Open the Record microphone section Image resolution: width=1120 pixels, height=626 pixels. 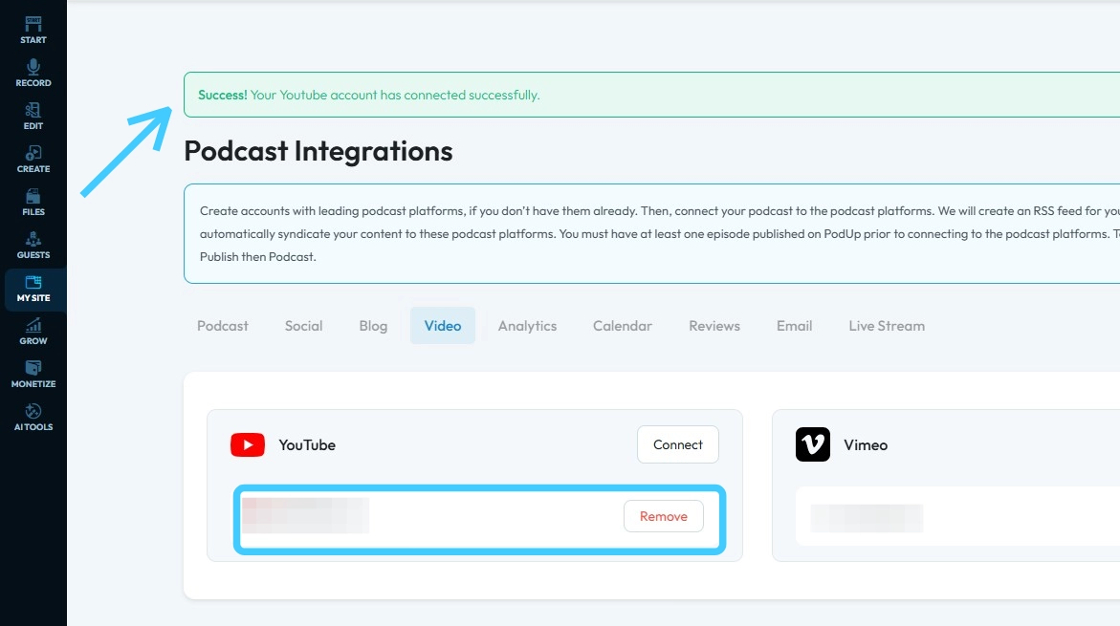click(x=33, y=72)
